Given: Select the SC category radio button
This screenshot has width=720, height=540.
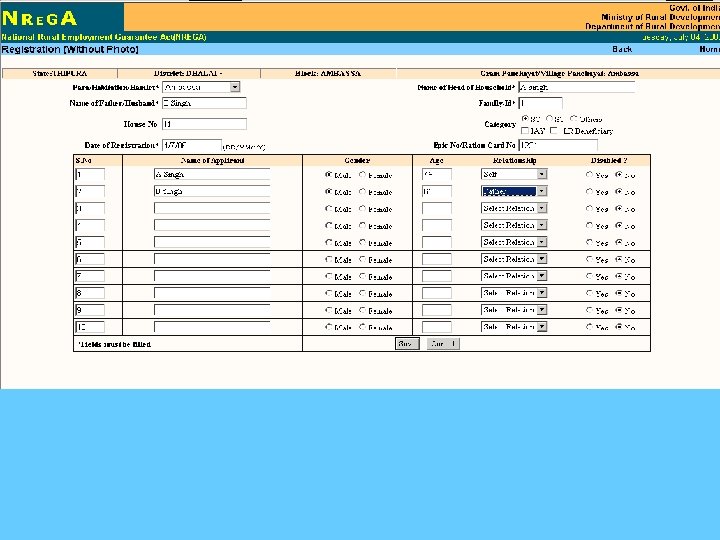Looking at the screenshot, I should (525, 118).
